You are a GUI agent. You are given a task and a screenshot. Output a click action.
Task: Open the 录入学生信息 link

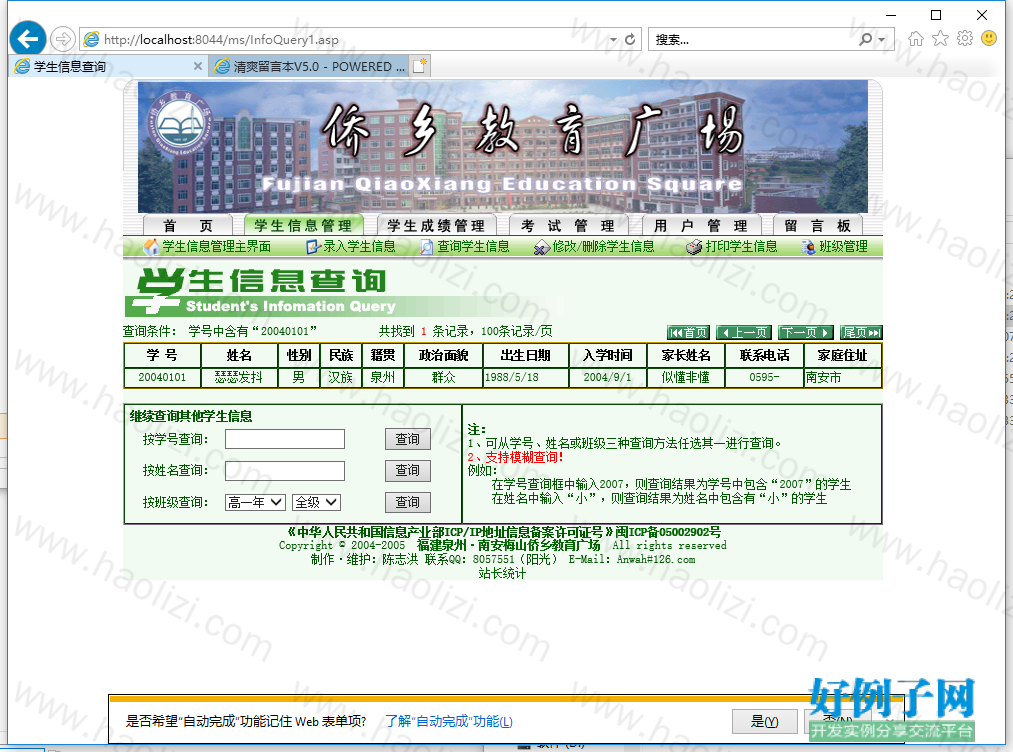coord(359,246)
